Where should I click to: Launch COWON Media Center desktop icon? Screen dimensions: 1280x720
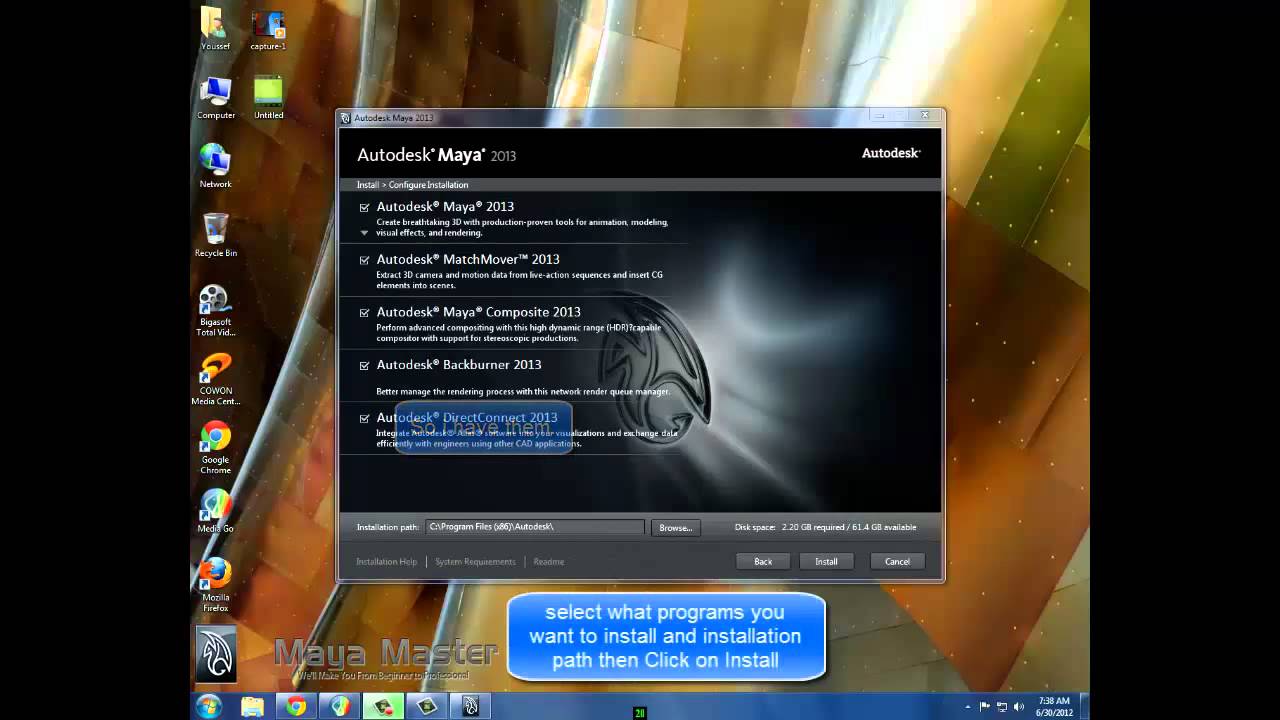(x=216, y=379)
